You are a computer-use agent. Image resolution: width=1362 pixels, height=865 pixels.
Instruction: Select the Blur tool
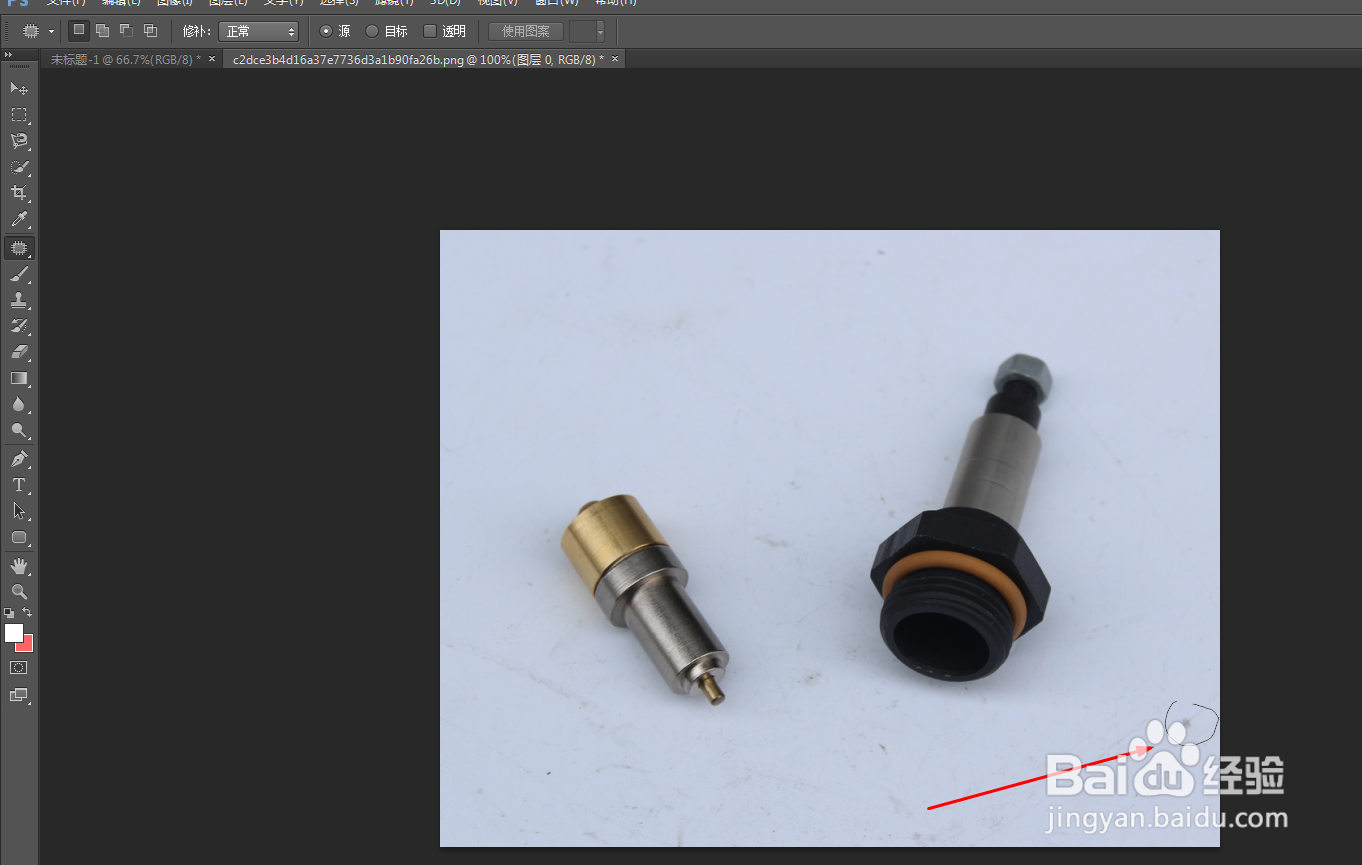[19, 404]
